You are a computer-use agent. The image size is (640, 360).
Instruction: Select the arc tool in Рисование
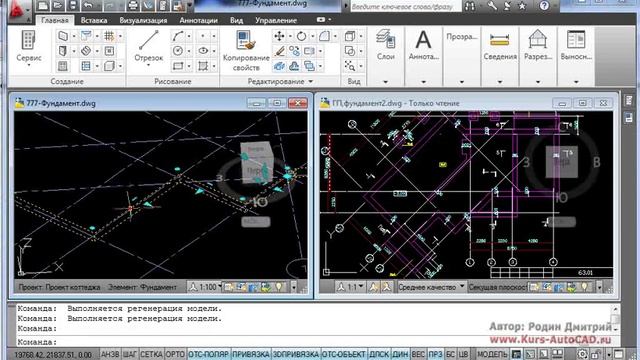tap(178, 36)
